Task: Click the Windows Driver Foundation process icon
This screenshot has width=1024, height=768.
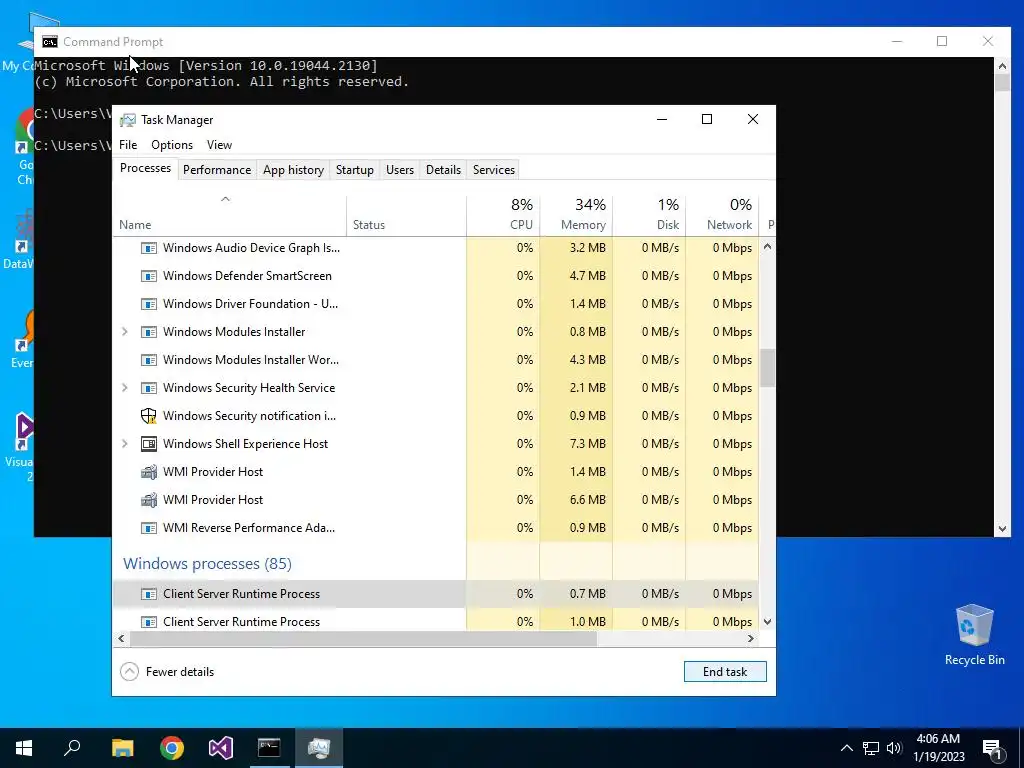Action: coord(149,304)
